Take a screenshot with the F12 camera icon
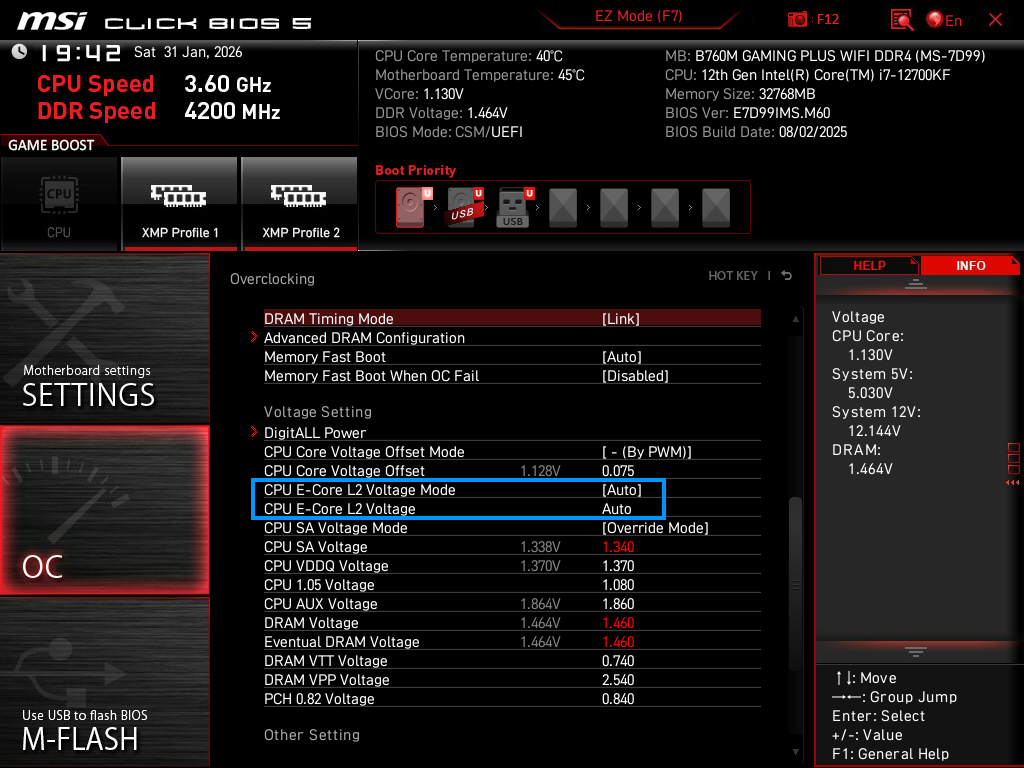This screenshot has height=768, width=1024. [797, 20]
